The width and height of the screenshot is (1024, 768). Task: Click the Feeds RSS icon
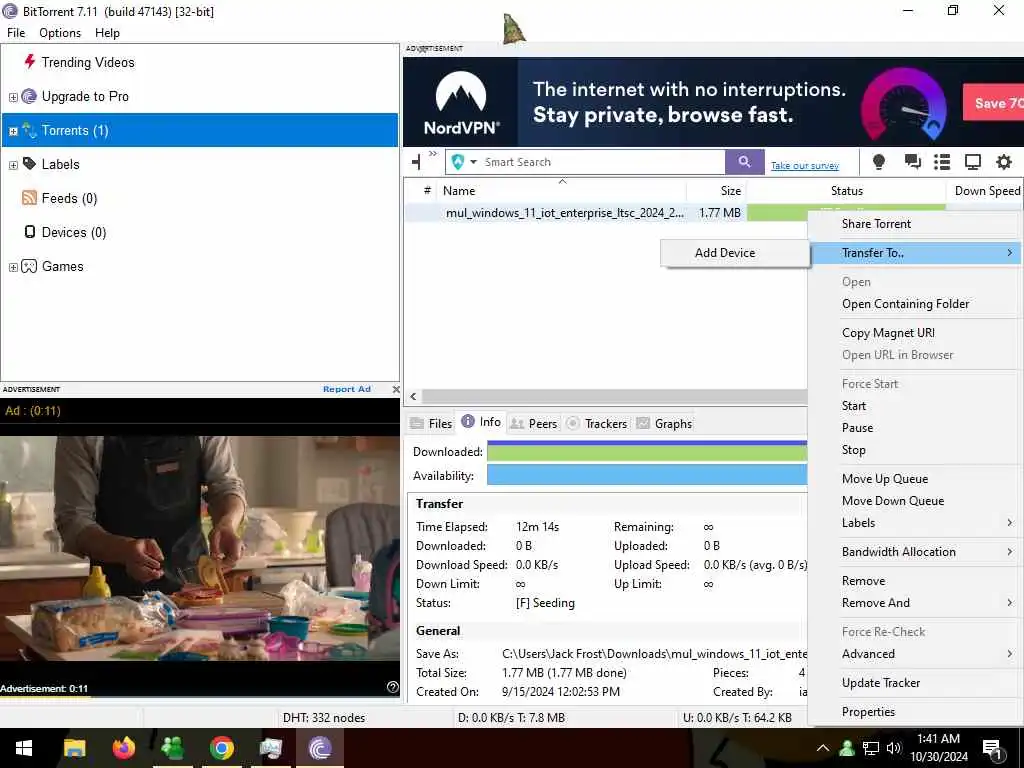tap(29, 198)
